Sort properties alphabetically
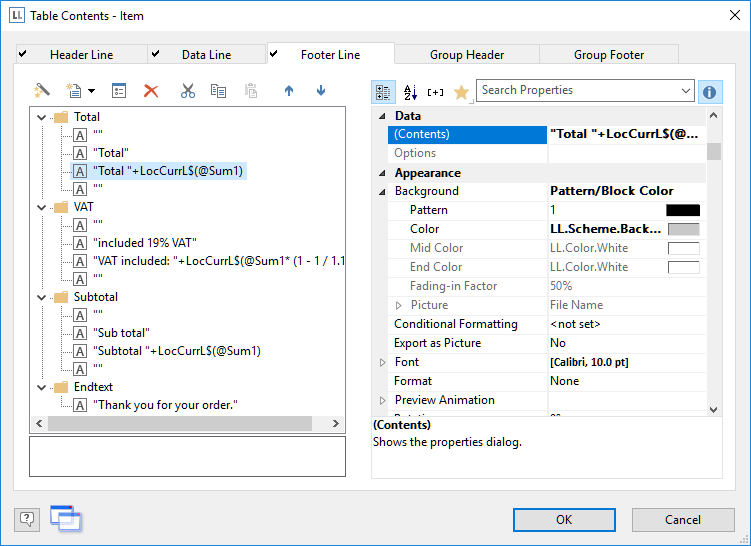 [410, 92]
